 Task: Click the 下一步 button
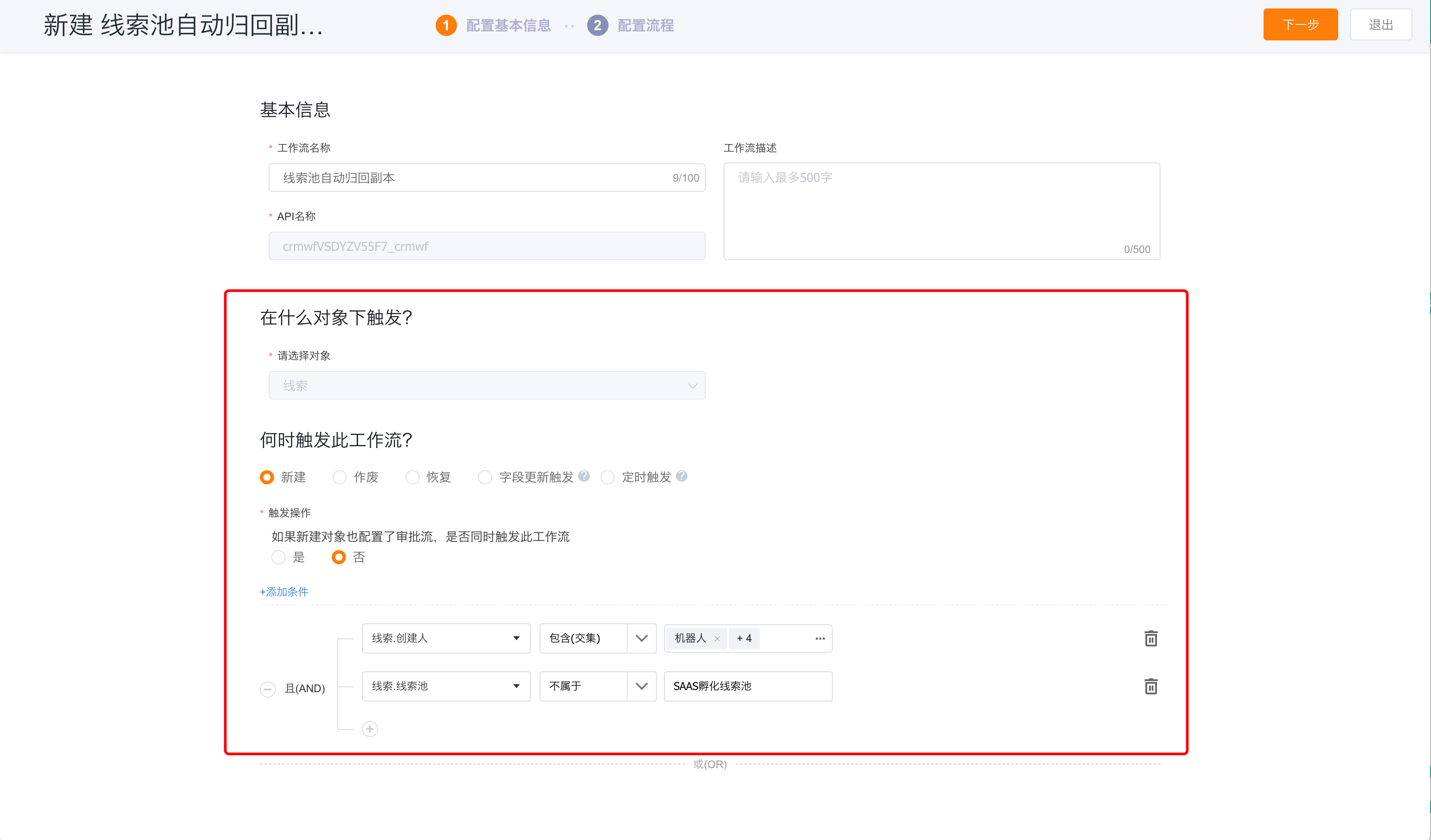point(1300,25)
